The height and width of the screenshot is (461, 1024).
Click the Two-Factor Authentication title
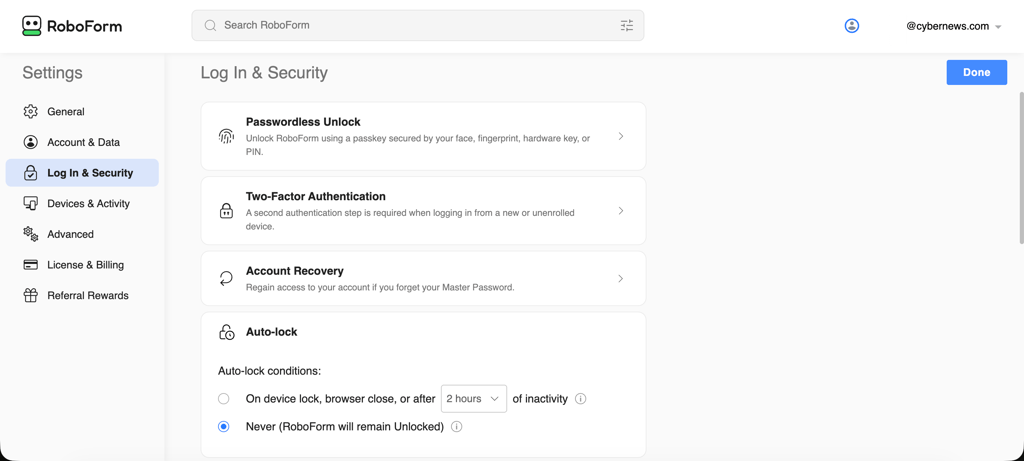coord(315,197)
